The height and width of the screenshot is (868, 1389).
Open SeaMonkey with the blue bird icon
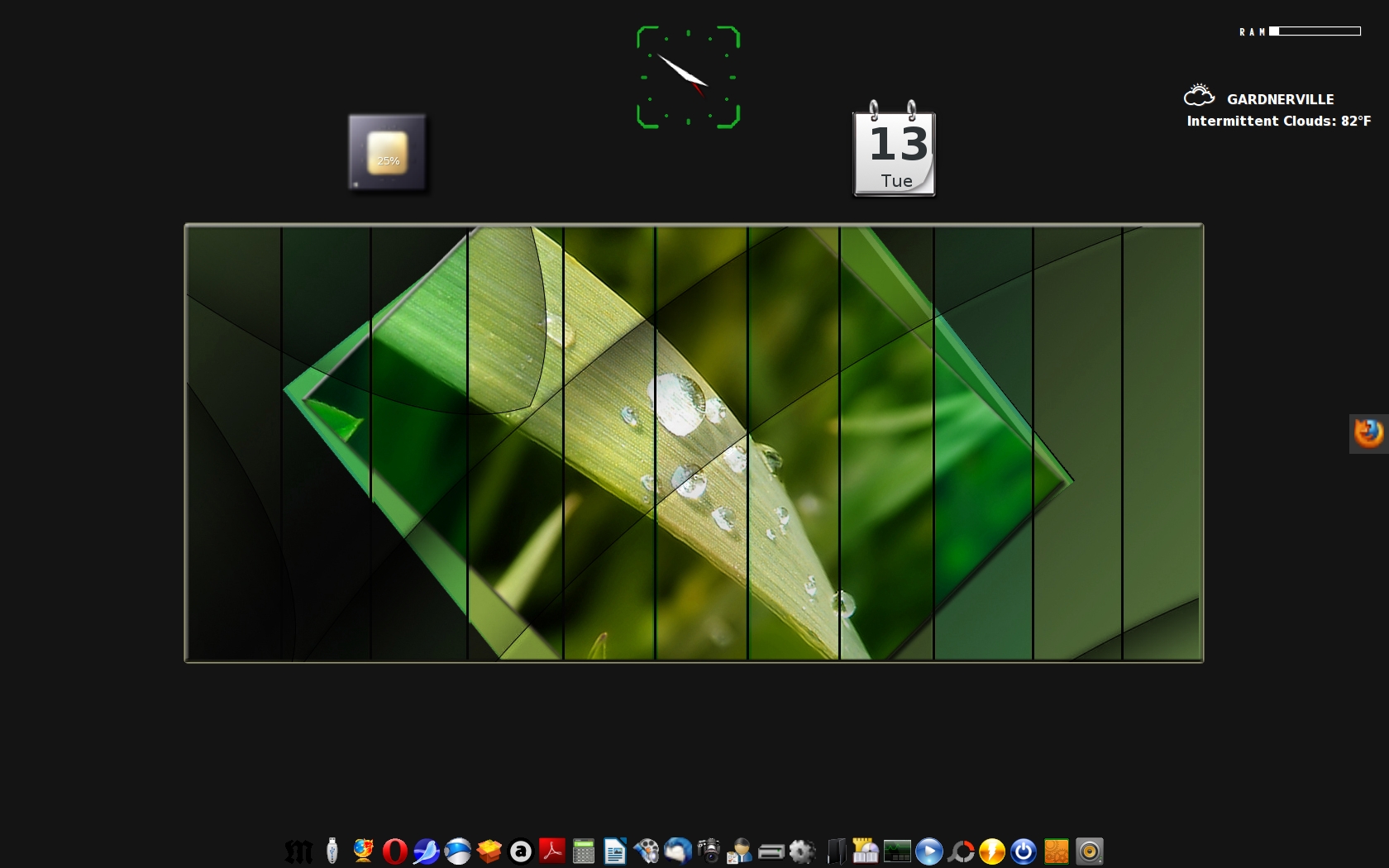(x=426, y=851)
